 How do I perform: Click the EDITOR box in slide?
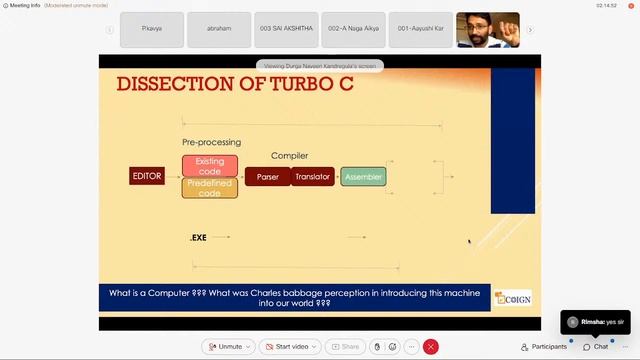(147, 176)
